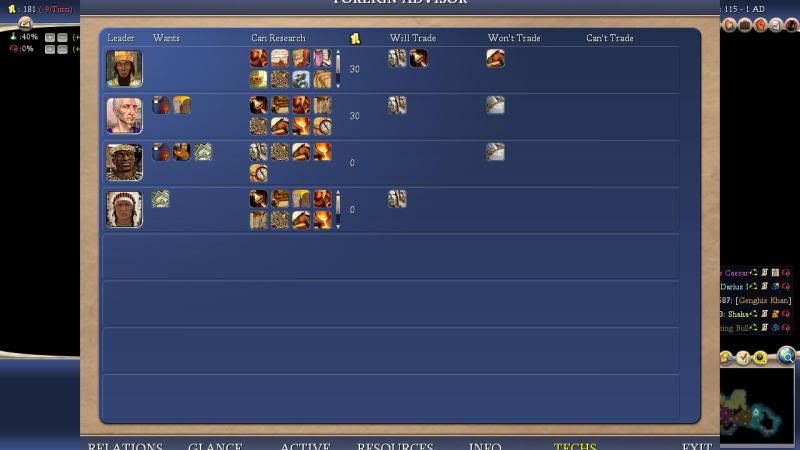Screen dimensions: 800x450
Task: Click the currency banknote tech Shaka wants
Action: click(203, 152)
